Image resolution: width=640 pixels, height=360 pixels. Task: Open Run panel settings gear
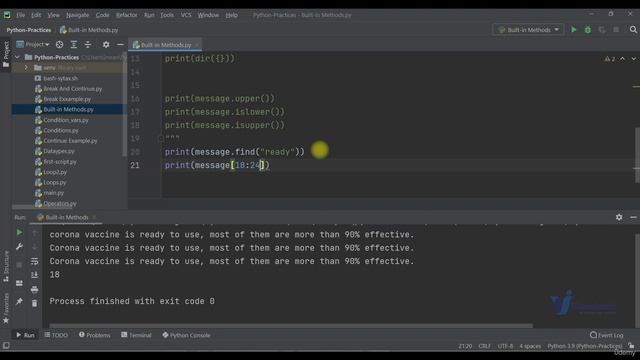tap(619, 217)
